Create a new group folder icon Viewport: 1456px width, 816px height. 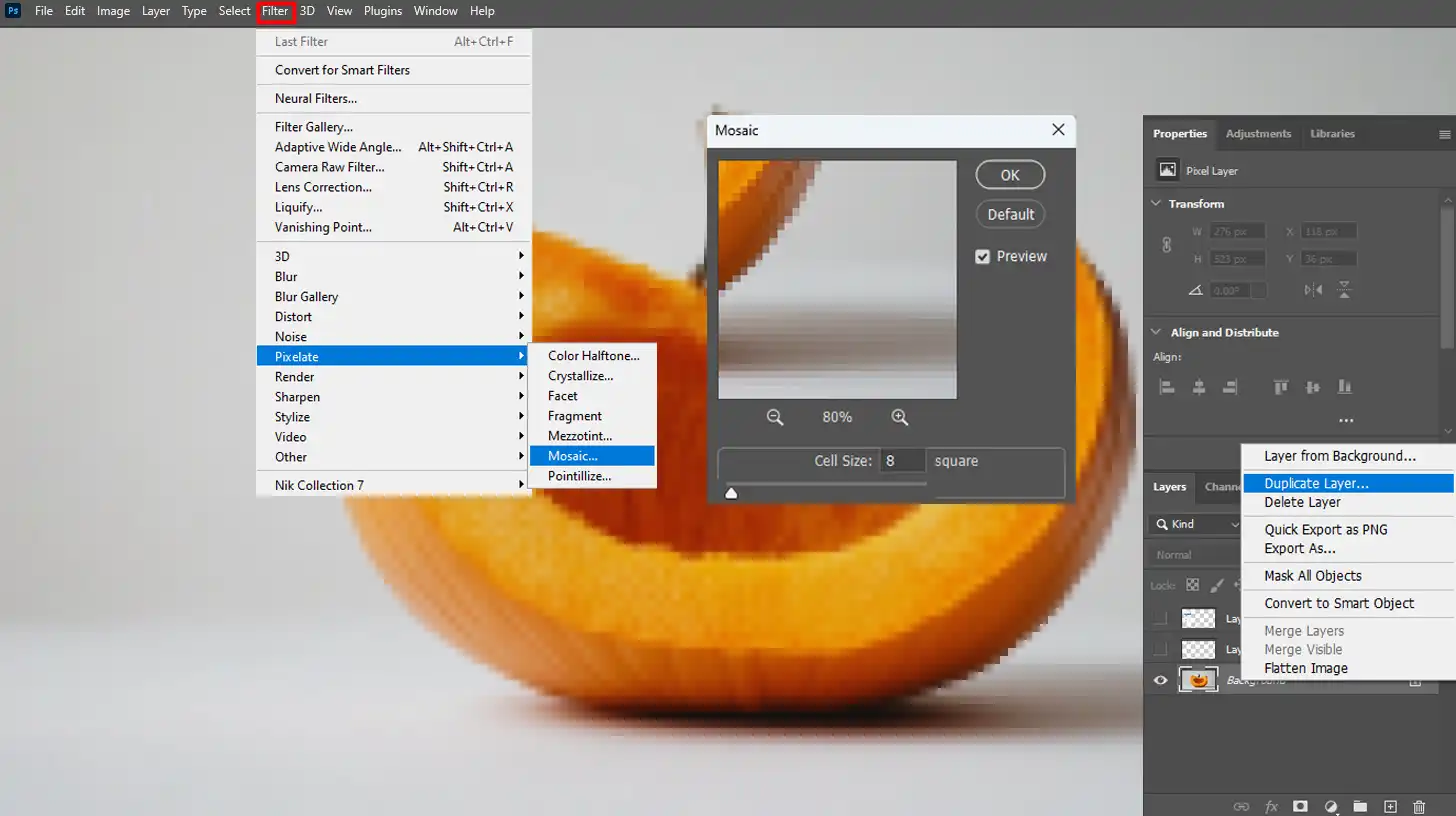pos(1360,806)
